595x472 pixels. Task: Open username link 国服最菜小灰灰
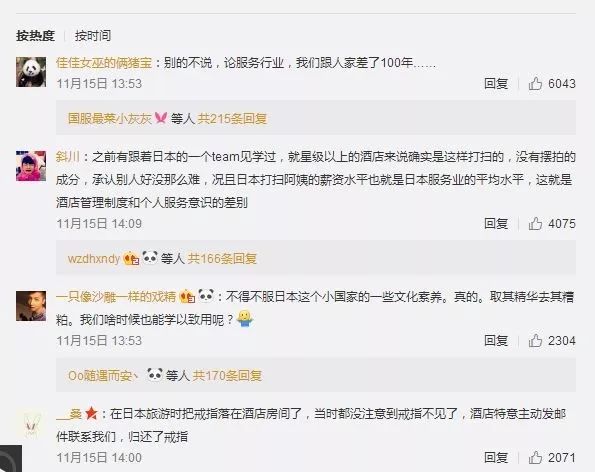click(x=110, y=118)
